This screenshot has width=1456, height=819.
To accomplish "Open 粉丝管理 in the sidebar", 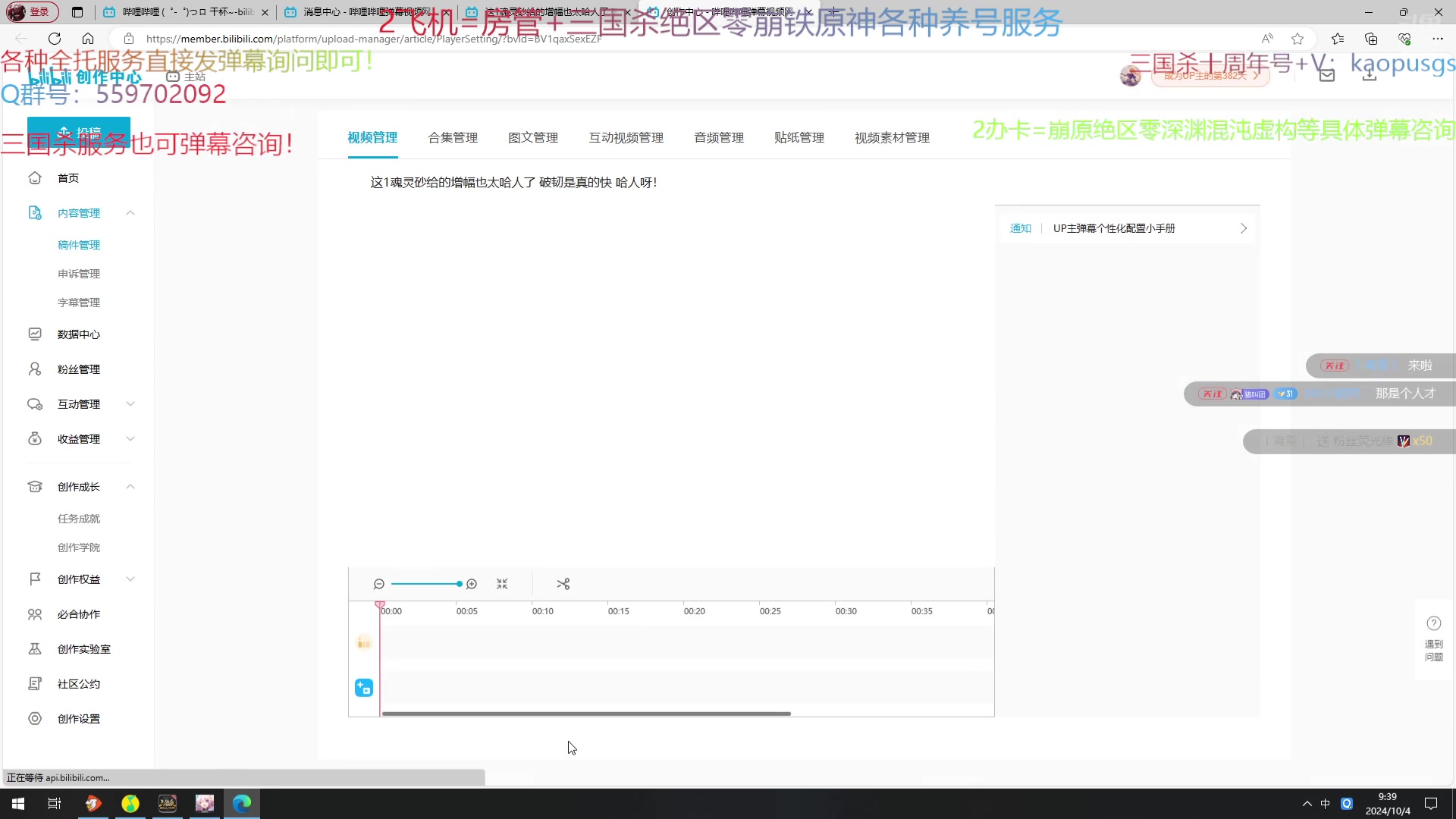I will coord(79,369).
